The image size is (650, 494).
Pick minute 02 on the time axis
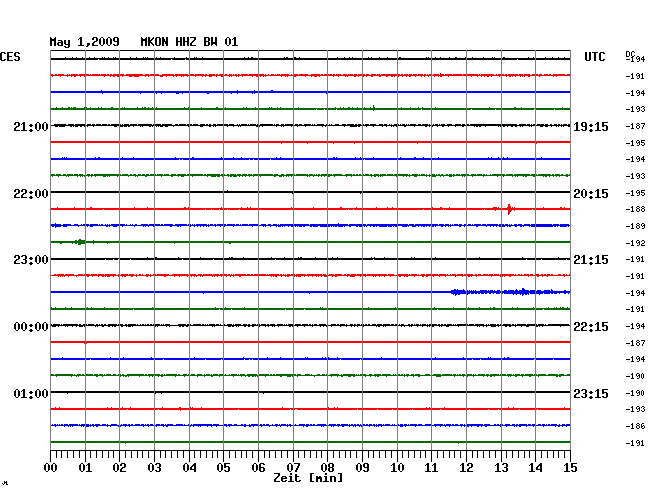click(x=119, y=468)
